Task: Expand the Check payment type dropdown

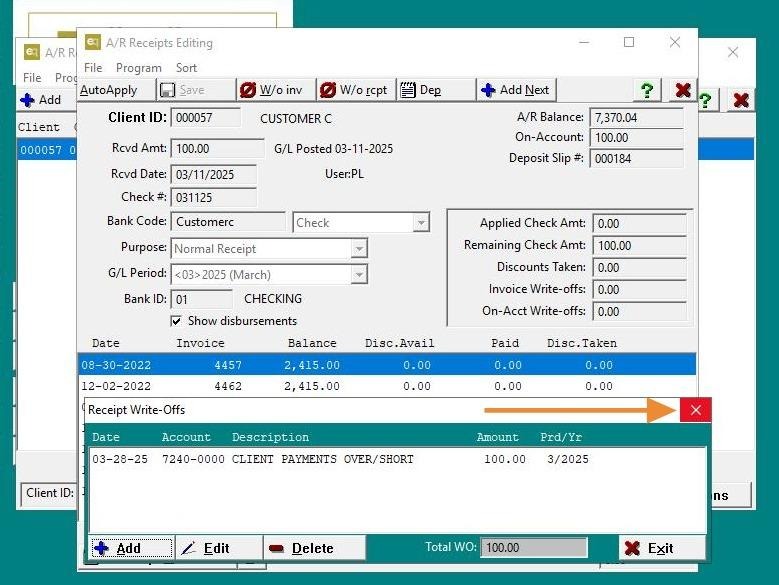Action: coord(421,222)
